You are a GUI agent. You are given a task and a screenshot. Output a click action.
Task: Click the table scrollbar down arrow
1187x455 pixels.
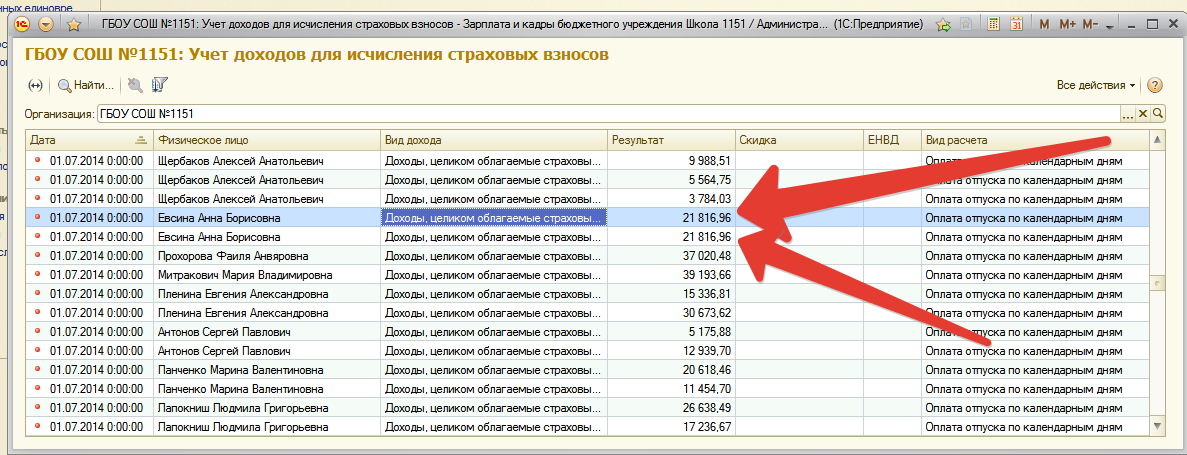click(x=1158, y=426)
